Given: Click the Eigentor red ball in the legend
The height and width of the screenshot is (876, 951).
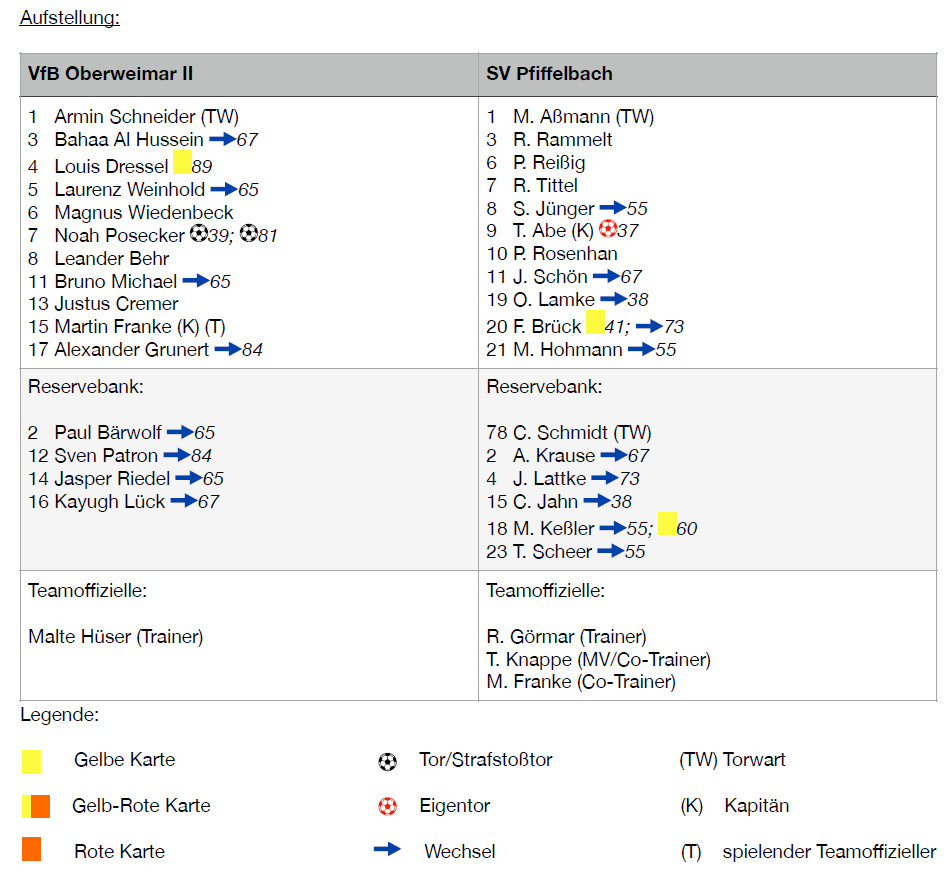Looking at the screenshot, I should pyautogui.click(x=388, y=805).
